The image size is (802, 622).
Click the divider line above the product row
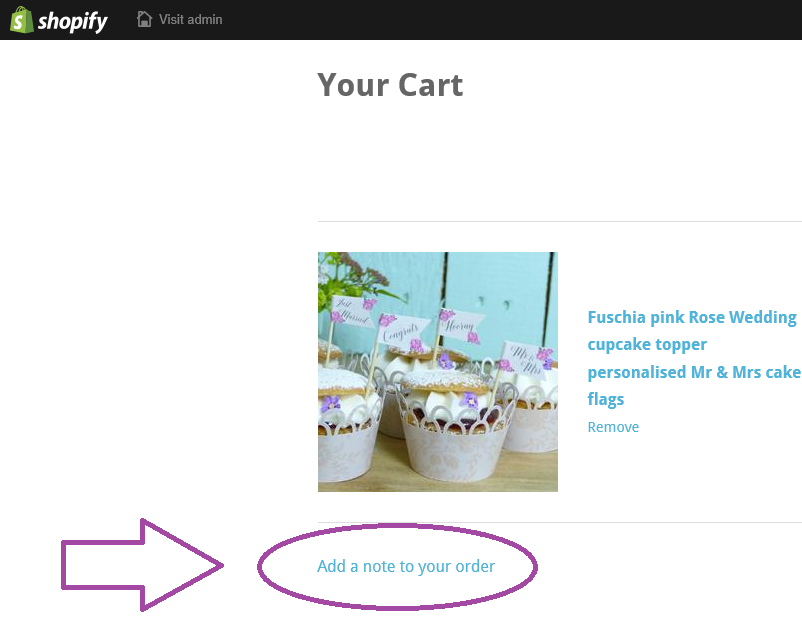[560, 221]
